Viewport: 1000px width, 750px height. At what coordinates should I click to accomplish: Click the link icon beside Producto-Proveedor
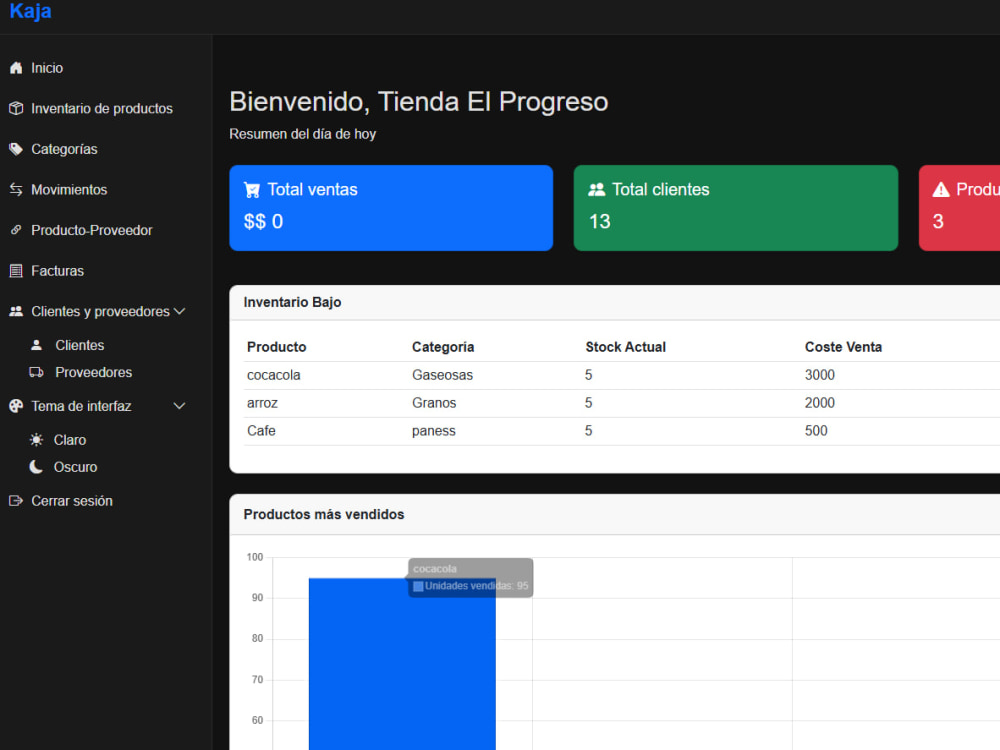click(x=16, y=230)
